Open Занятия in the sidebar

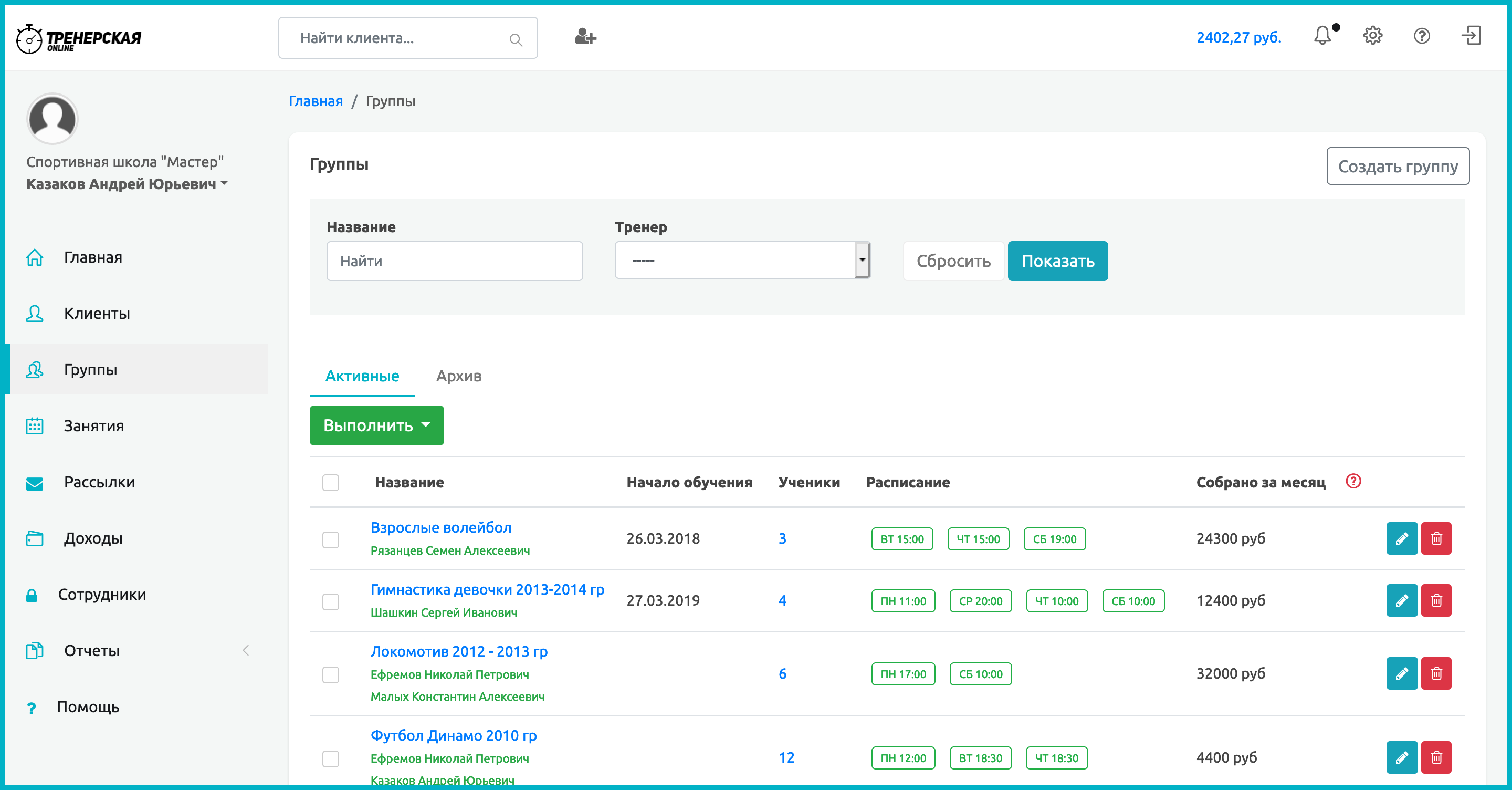click(x=94, y=426)
